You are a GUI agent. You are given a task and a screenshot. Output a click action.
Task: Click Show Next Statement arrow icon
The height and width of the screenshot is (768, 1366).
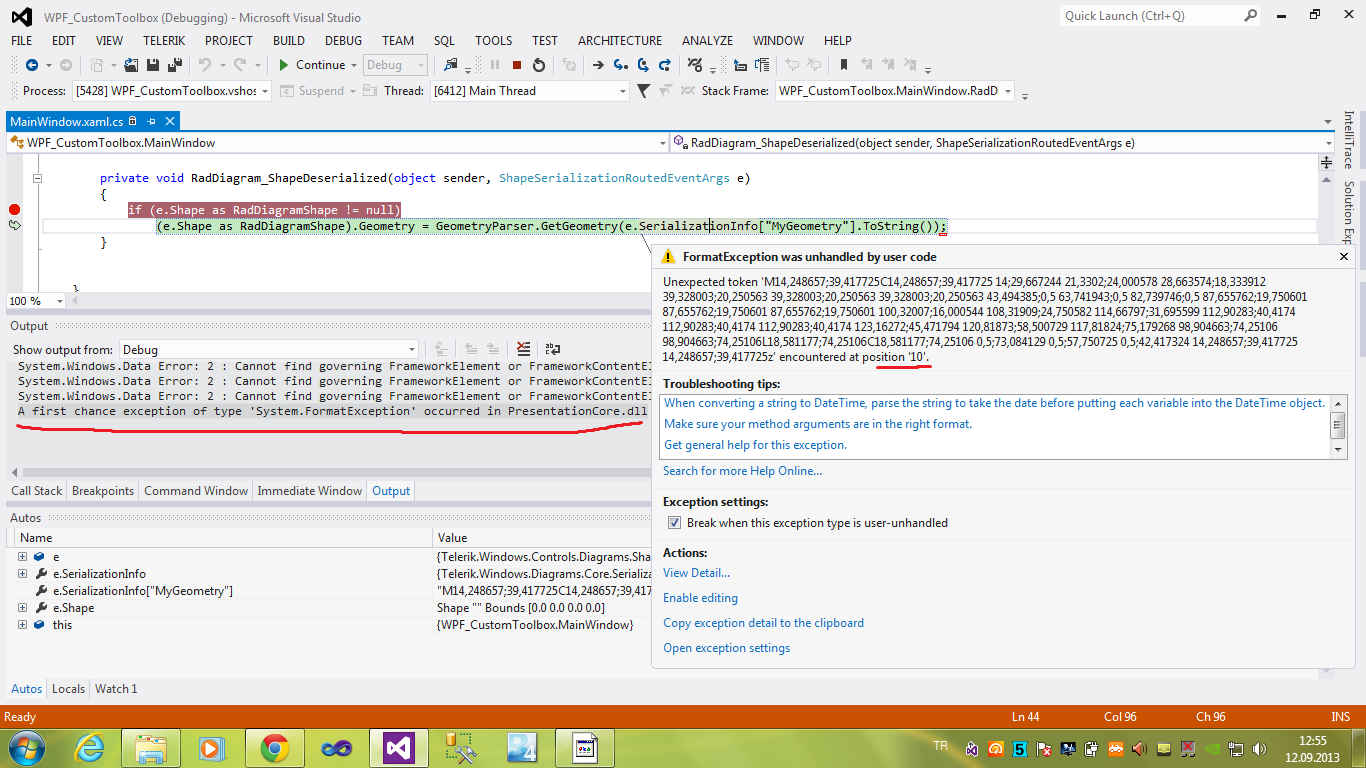tap(598, 65)
